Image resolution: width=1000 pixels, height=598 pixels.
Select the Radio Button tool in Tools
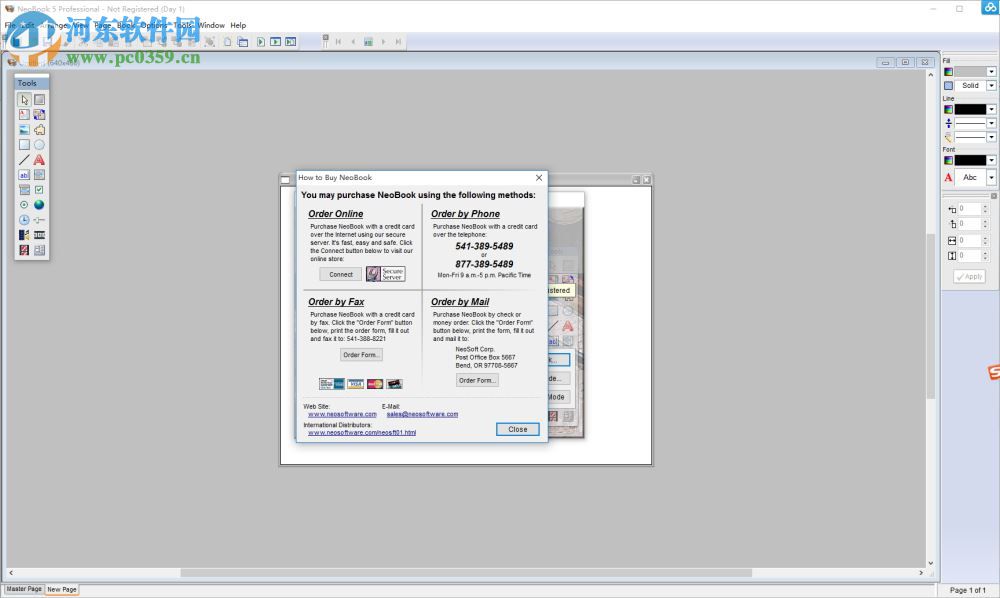(24, 205)
